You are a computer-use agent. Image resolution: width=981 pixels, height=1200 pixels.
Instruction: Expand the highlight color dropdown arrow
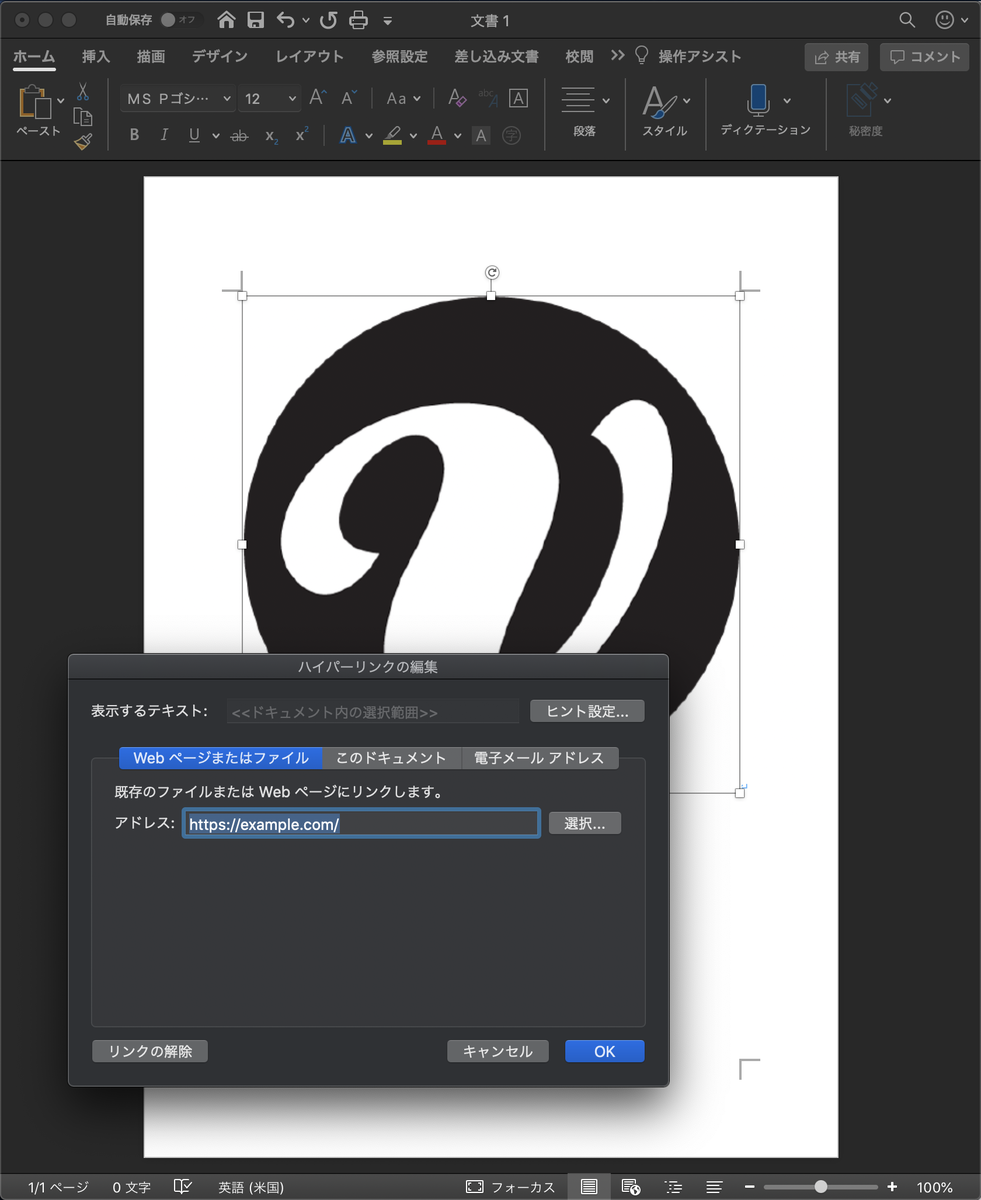(x=413, y=136)
